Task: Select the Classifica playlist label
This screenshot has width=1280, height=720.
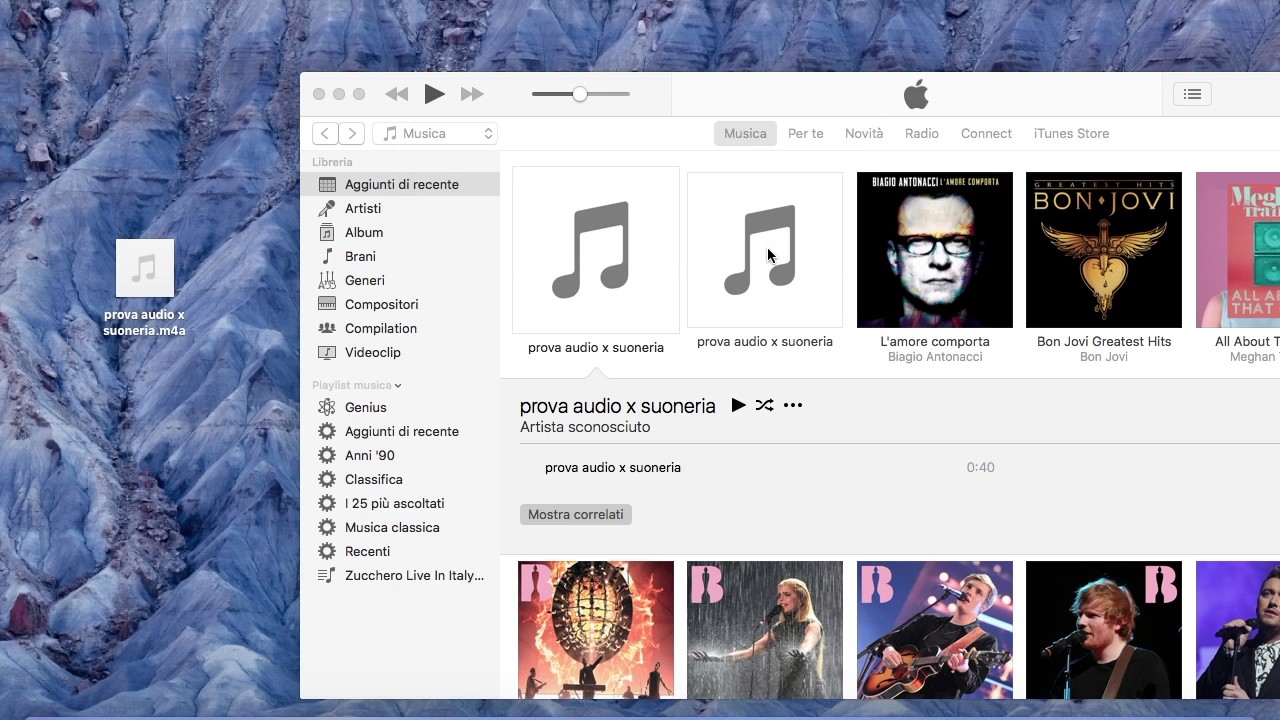Action: [374, 479]
